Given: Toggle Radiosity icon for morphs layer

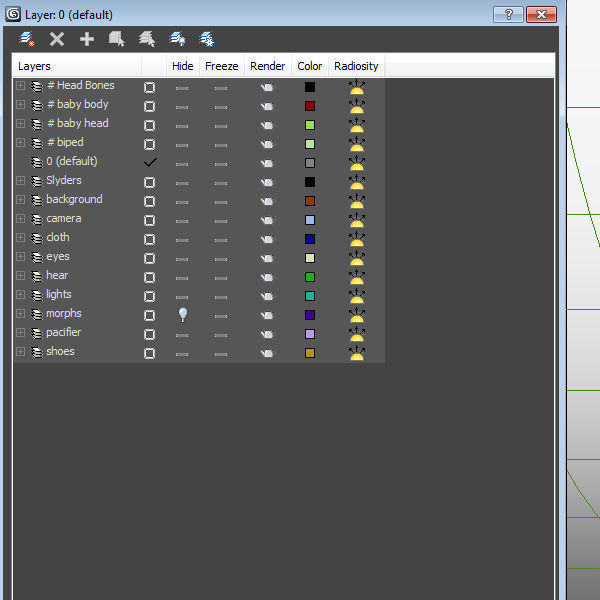Looking at the screenshot, I should point(357,315).
